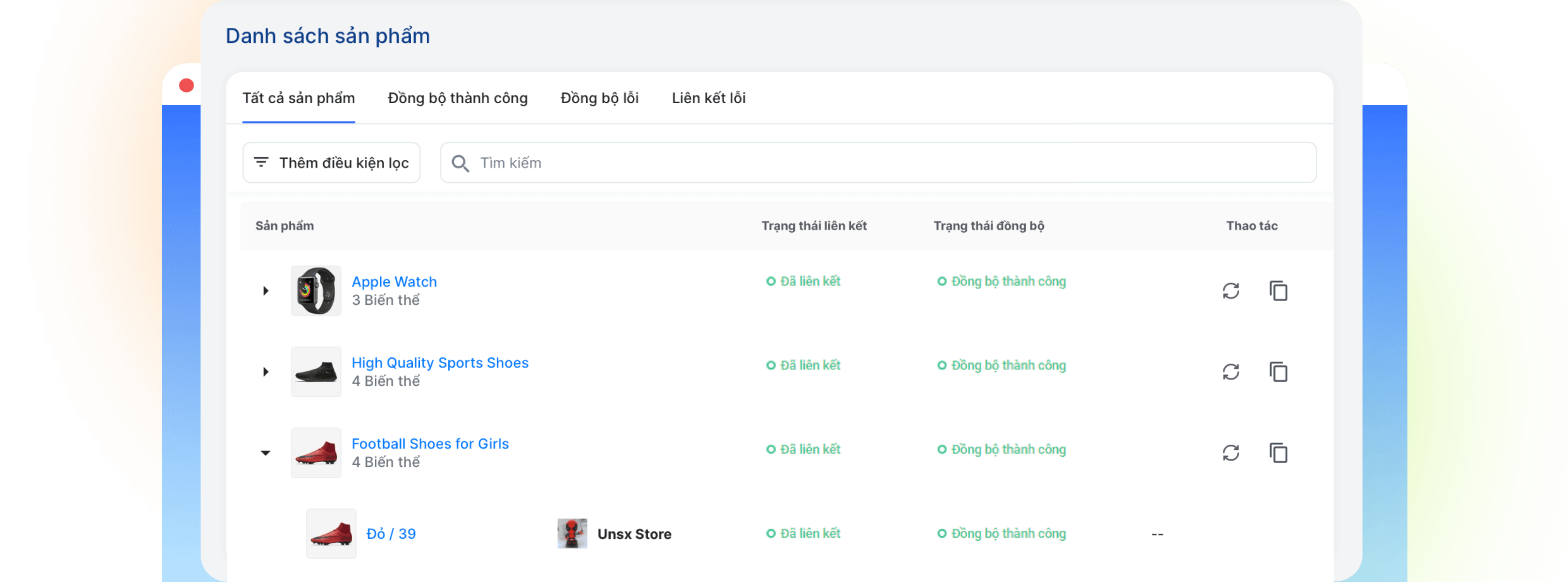Sync the High Quality Sports Shoes product
Viewport: 1568px width, 582px height.
click(x=1230, y=372)
